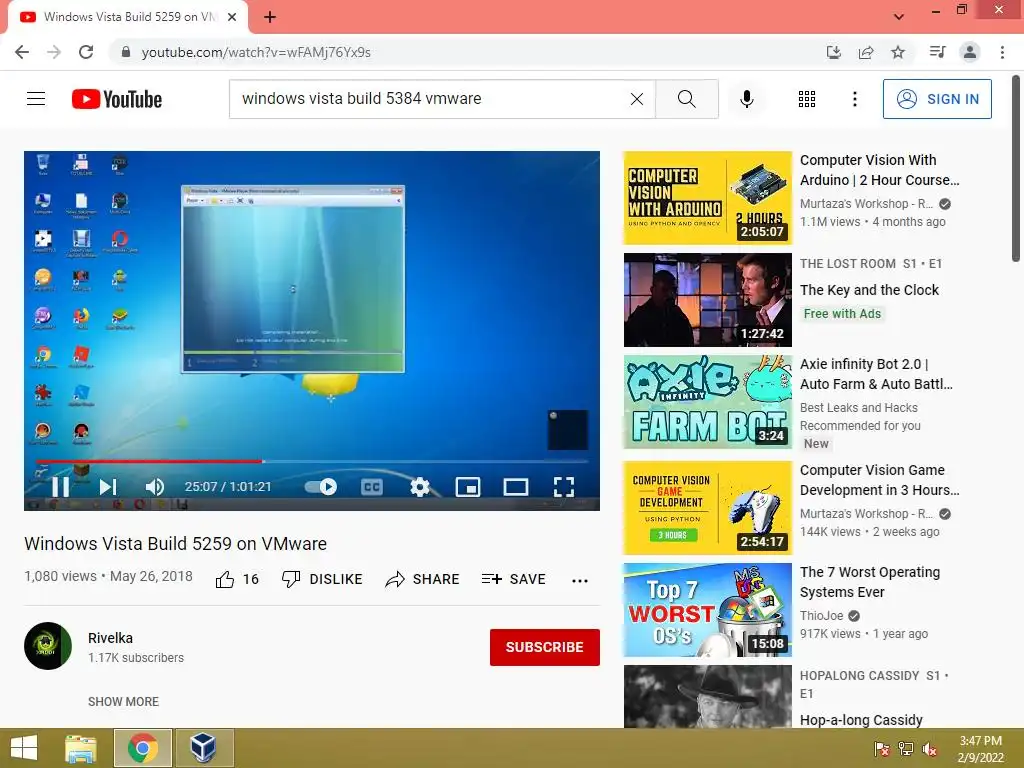This screenshot has width=1024, height=768.
Task: Save video to playlist
Action: (x=513, y=579)
